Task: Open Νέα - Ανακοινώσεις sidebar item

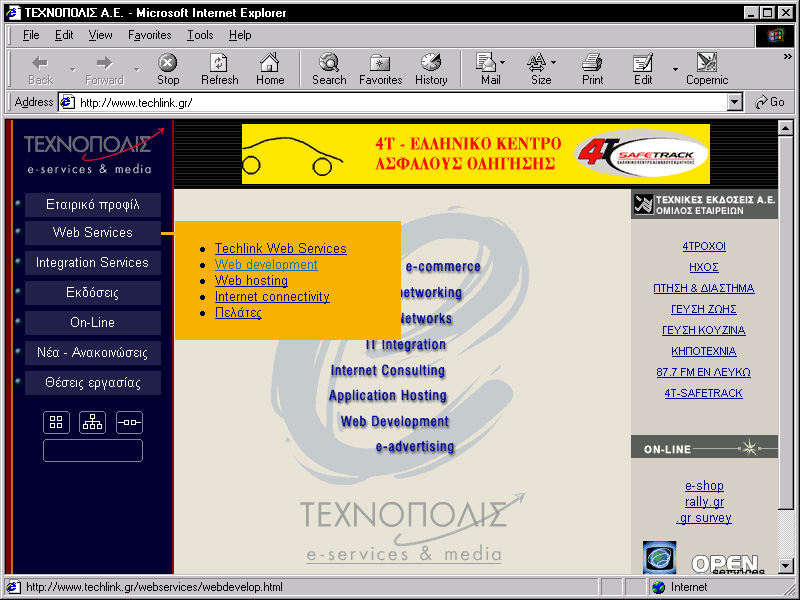Action: (x=92, y=353)
